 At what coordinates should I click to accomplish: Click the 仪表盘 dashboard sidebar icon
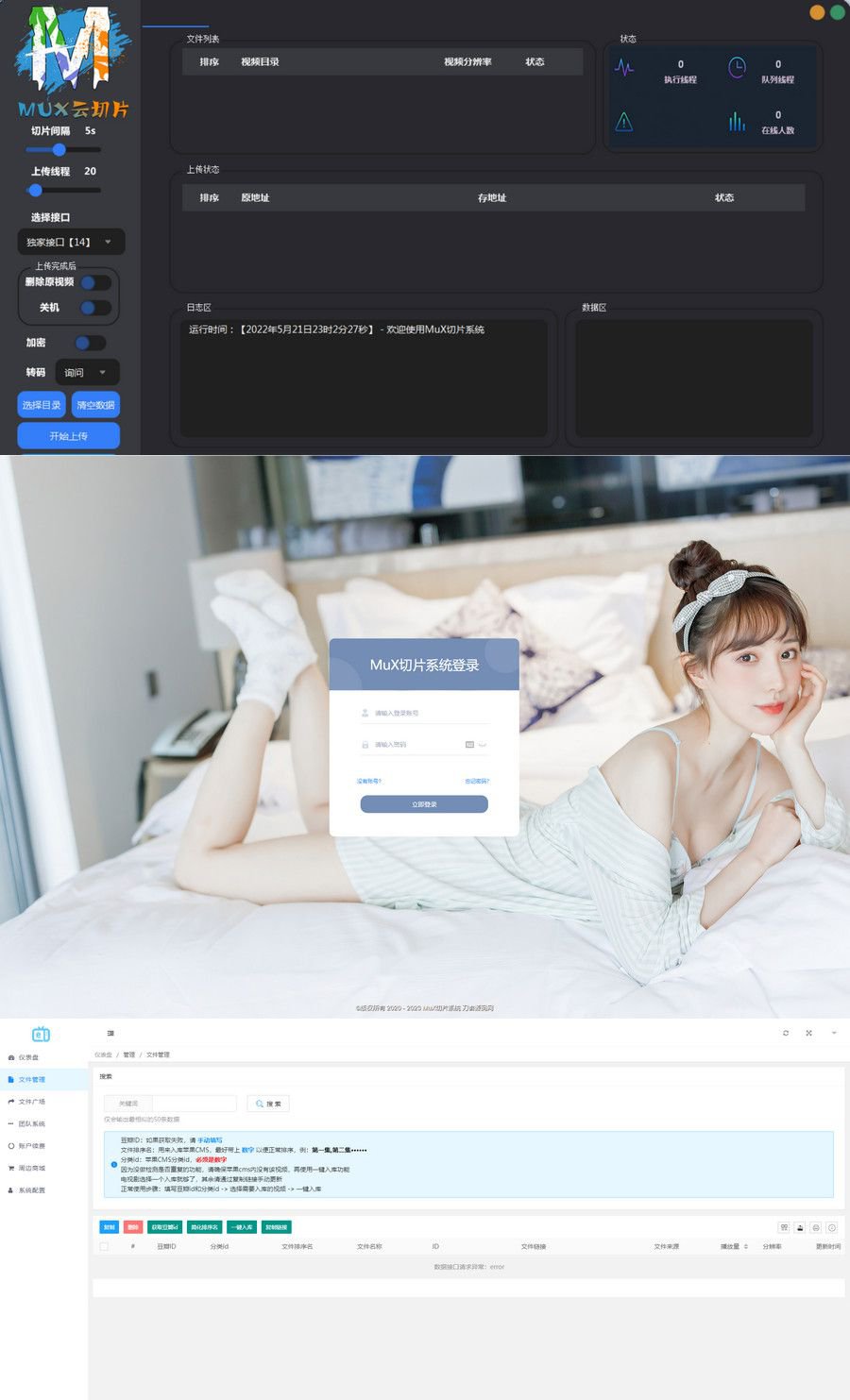pos(10,1056)
